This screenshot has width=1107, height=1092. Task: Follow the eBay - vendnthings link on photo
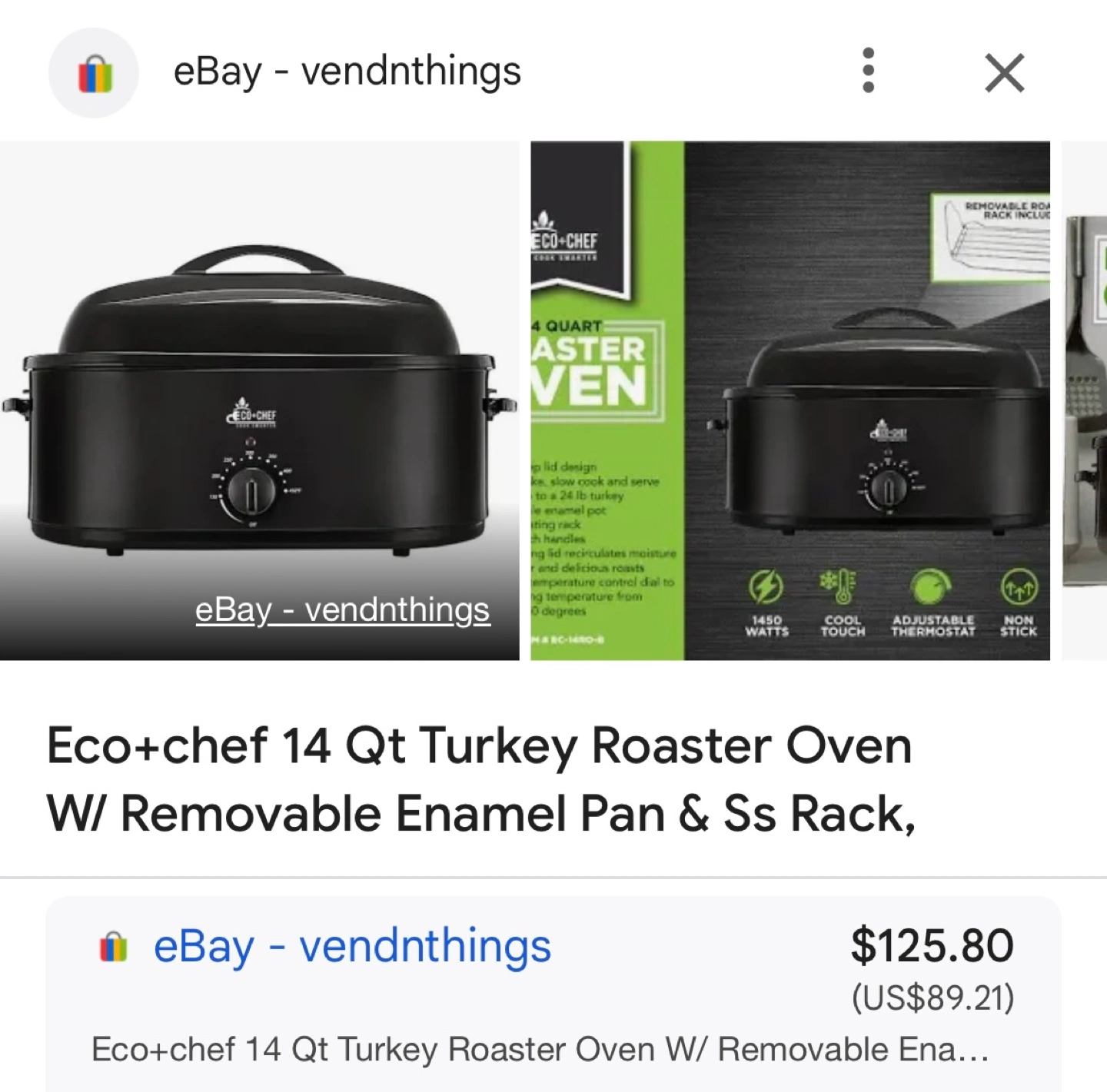[x=342, y=610]
